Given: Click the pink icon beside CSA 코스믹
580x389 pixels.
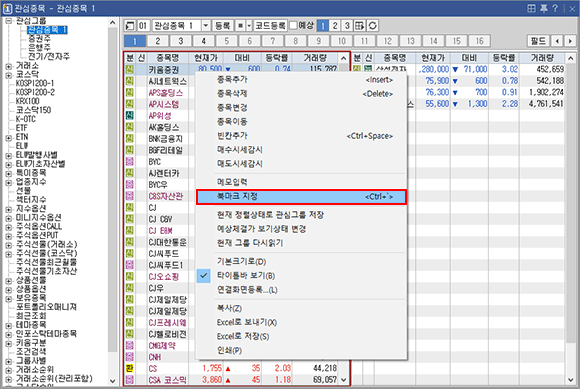Looking at the screenshot, I should (x=129, y=379).
